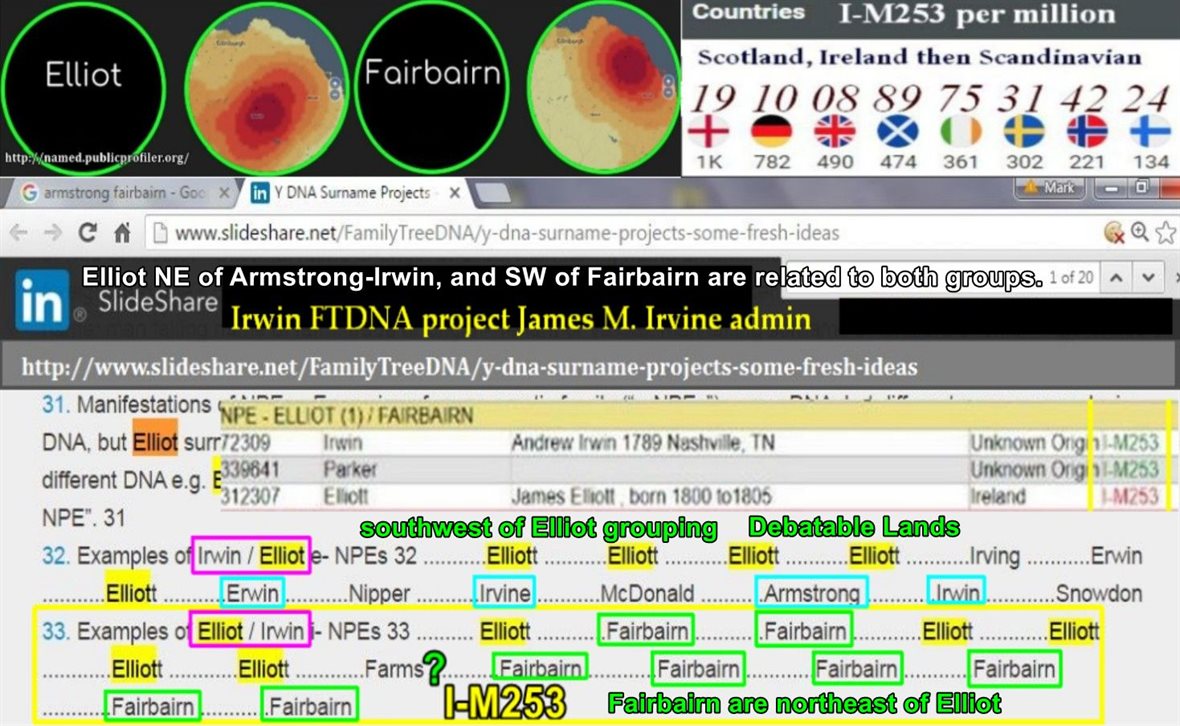Image resolution: width=1180 pixels, height=726 pixels.
Task: Click the Ireland origin cell
Action: [x=998, y=497]
